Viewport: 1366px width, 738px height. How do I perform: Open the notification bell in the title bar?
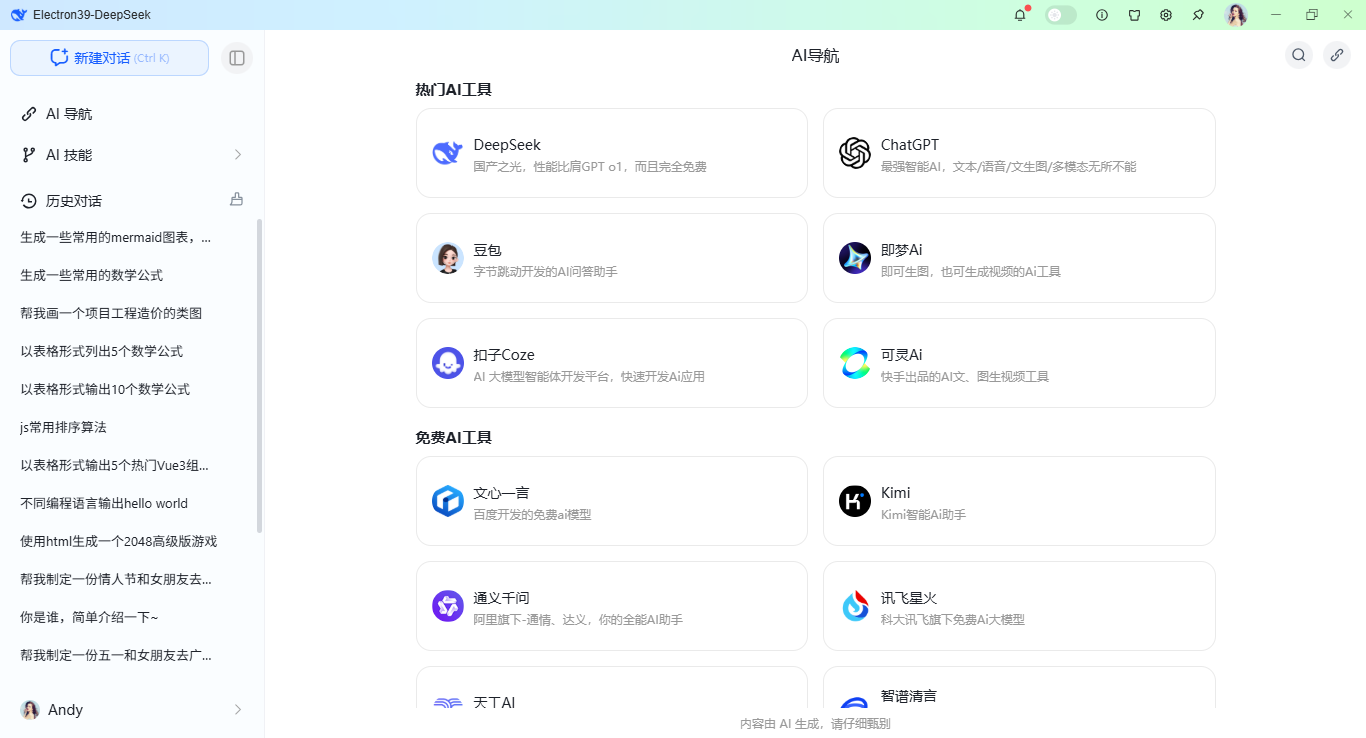(1020, 15)
